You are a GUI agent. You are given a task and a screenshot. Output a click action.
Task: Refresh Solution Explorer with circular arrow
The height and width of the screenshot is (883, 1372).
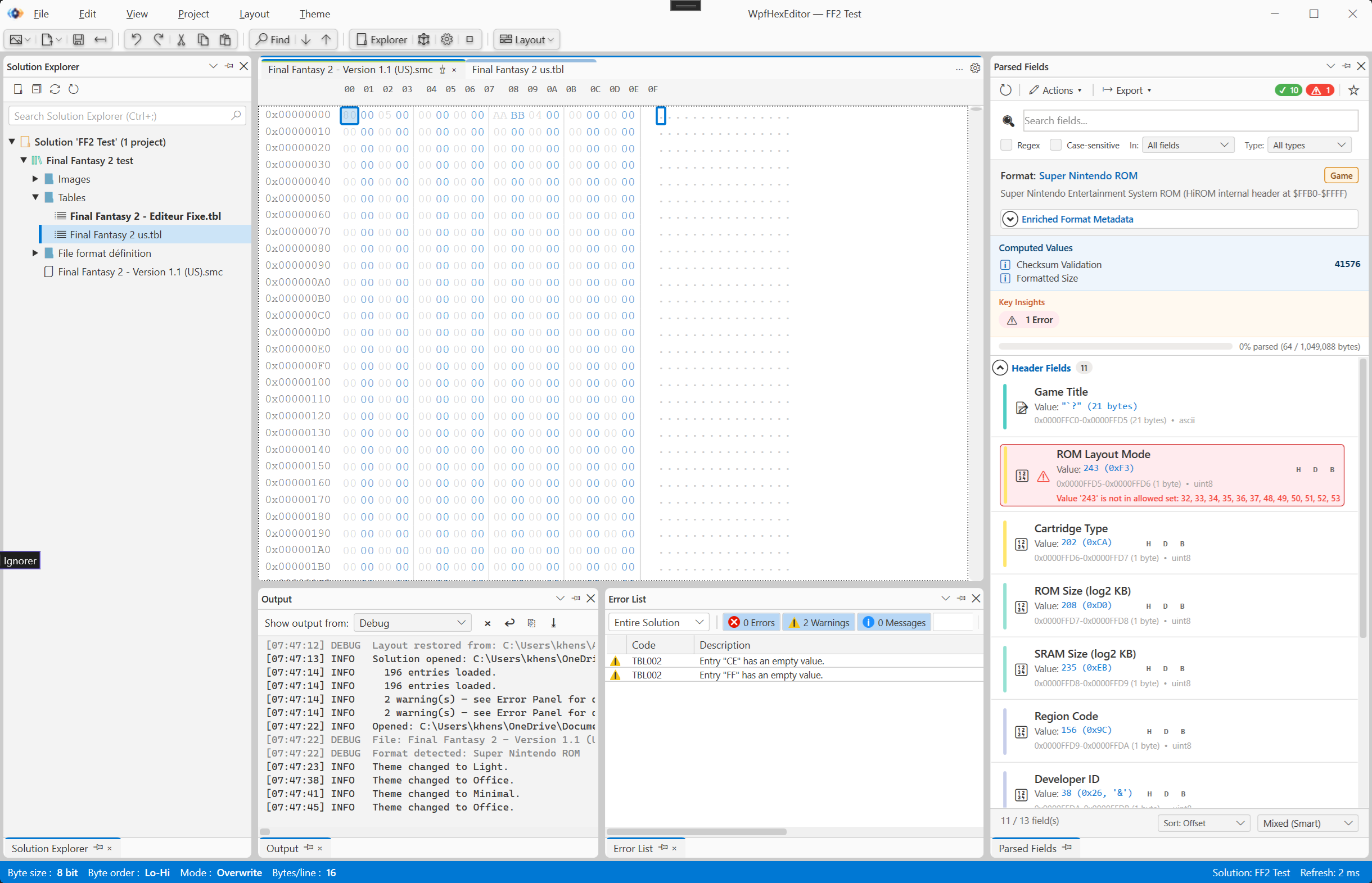point(74,89)
